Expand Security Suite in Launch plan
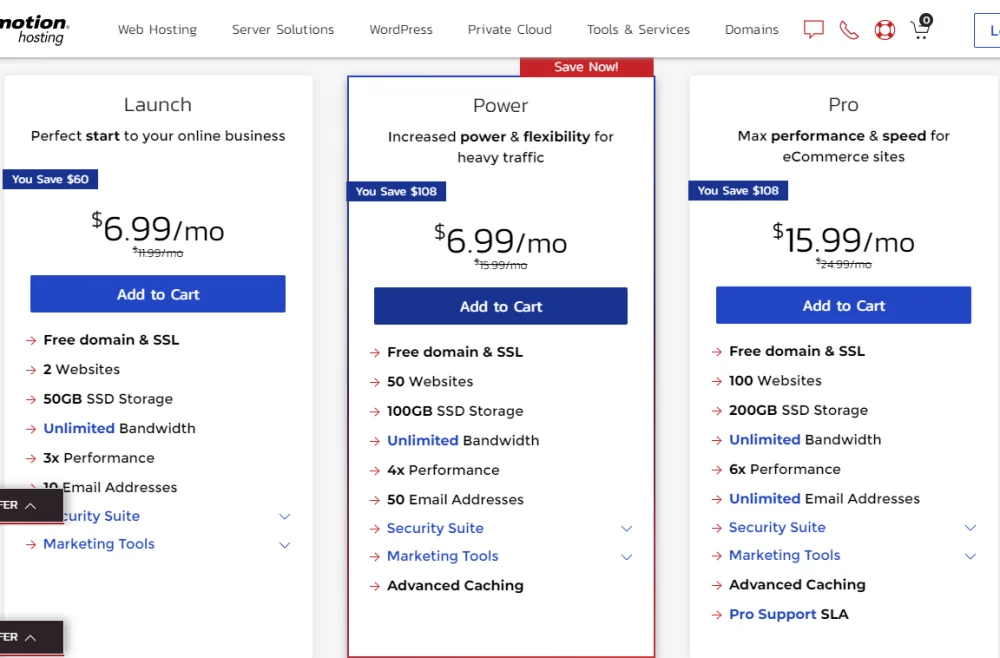The image size is (1000, 658). click(284, 517)
